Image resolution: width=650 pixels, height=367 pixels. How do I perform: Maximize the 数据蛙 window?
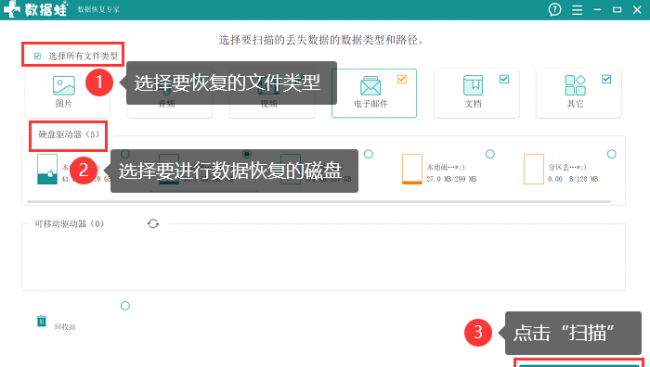pos(617,9)
